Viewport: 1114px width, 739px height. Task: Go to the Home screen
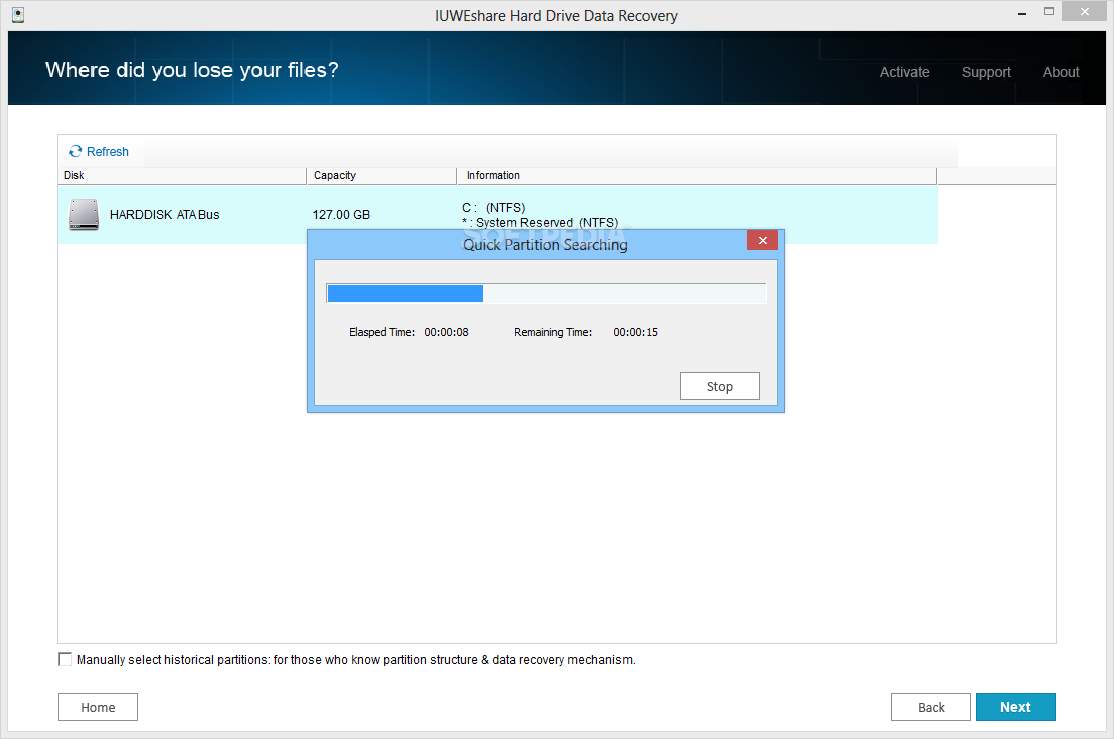coord(98,707)
